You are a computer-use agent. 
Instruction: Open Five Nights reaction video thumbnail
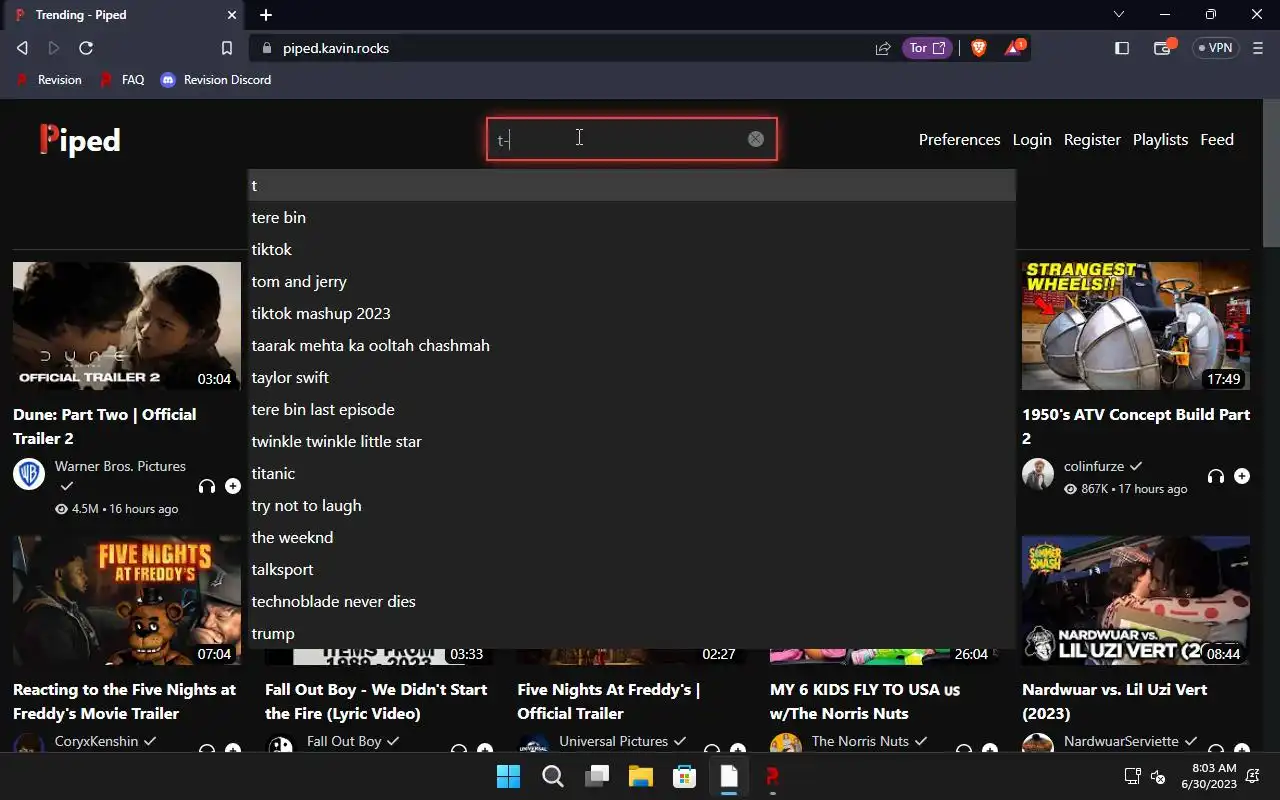click(x=127, y=600)
